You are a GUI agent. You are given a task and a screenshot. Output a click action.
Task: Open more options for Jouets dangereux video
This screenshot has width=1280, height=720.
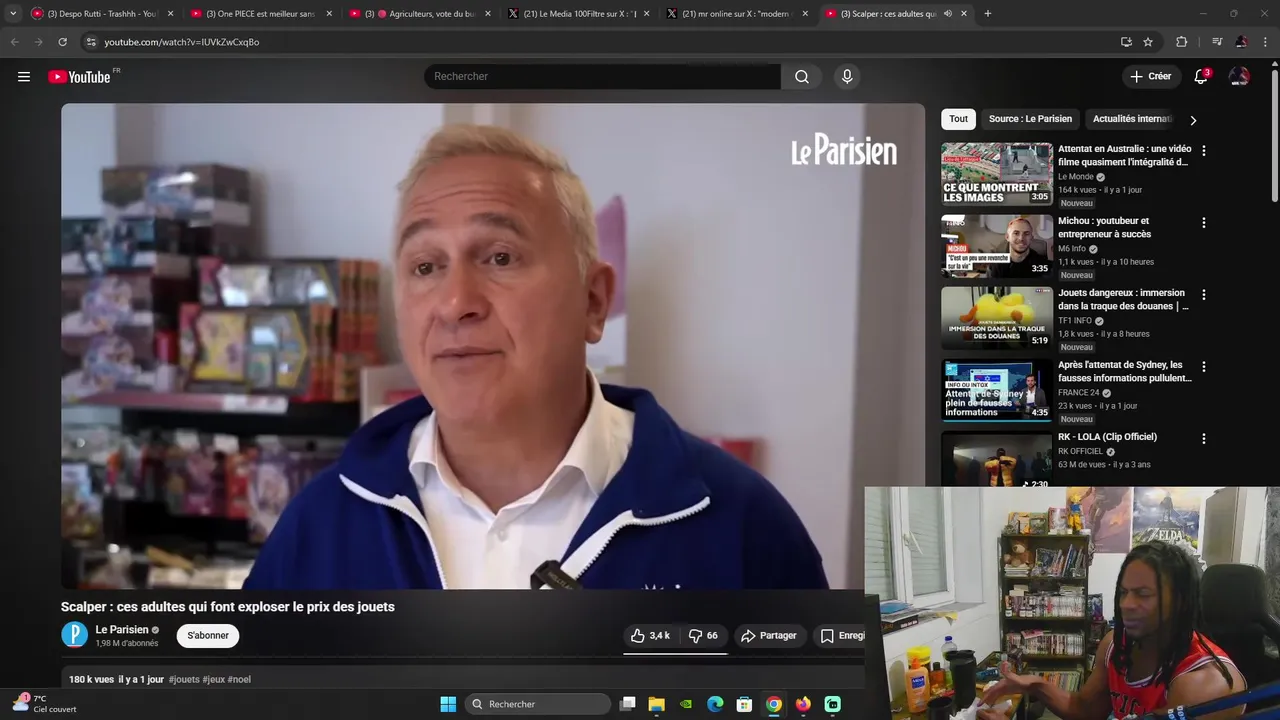1203,294
